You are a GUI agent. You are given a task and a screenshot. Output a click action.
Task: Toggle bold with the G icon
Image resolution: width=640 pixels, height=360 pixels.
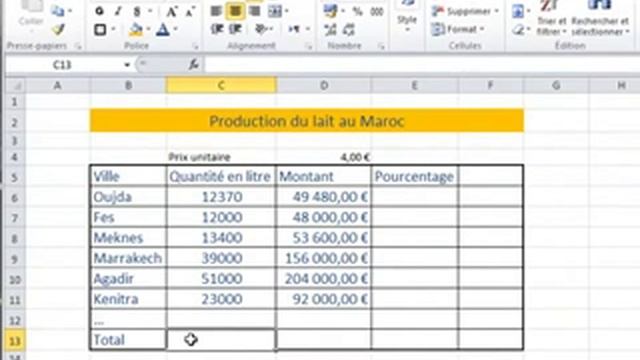tap(99, 11)
